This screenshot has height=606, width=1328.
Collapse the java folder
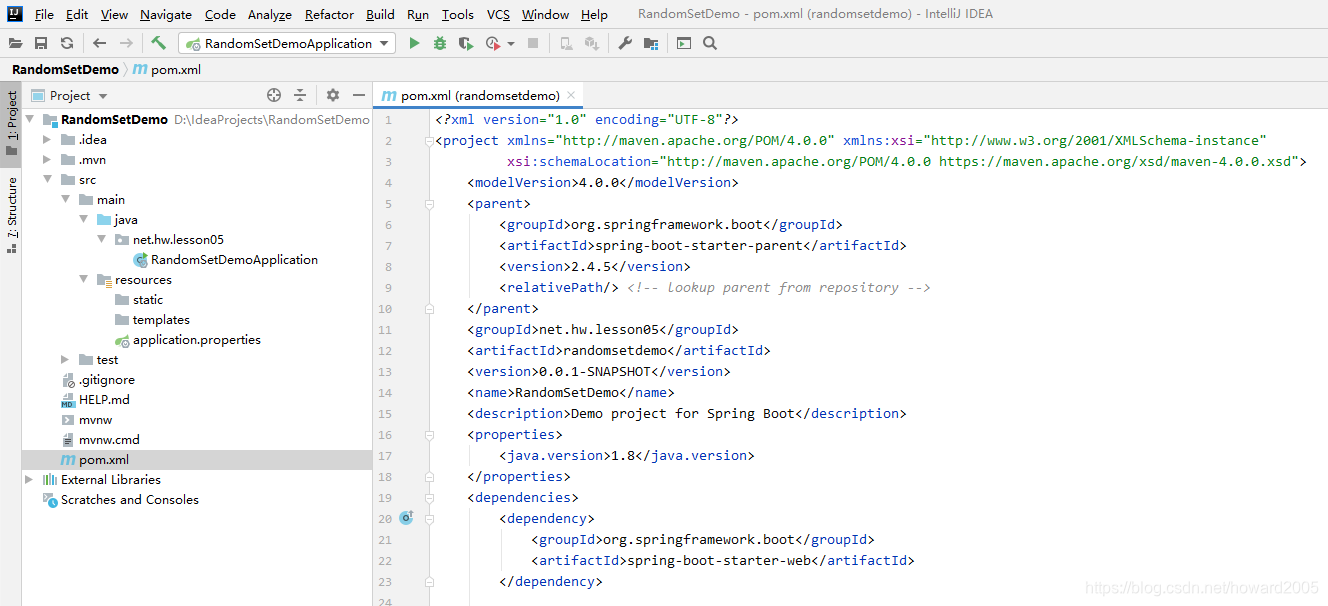(x=84, y=219)
